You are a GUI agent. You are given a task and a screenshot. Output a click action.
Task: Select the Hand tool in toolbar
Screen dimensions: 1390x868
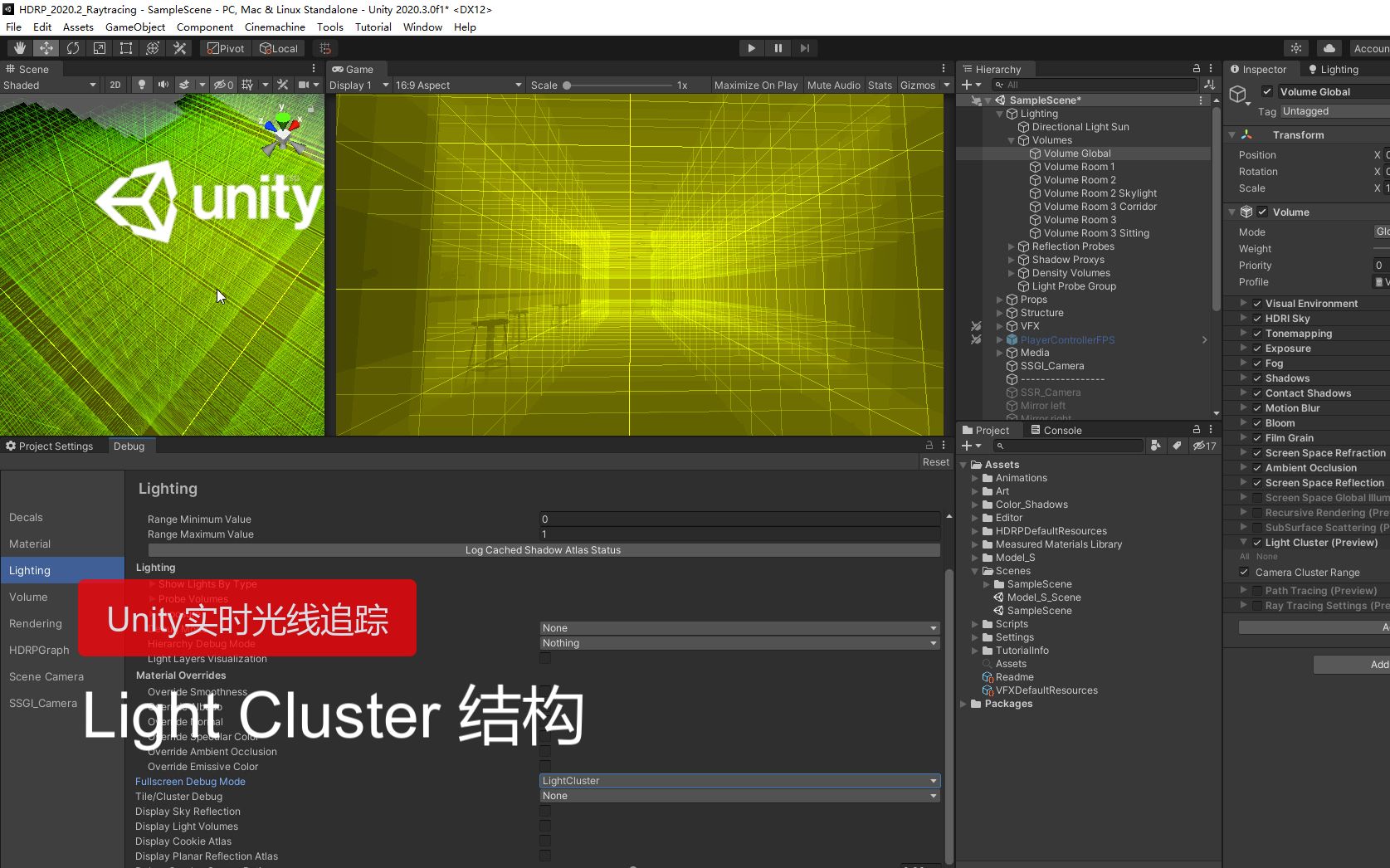20,48
